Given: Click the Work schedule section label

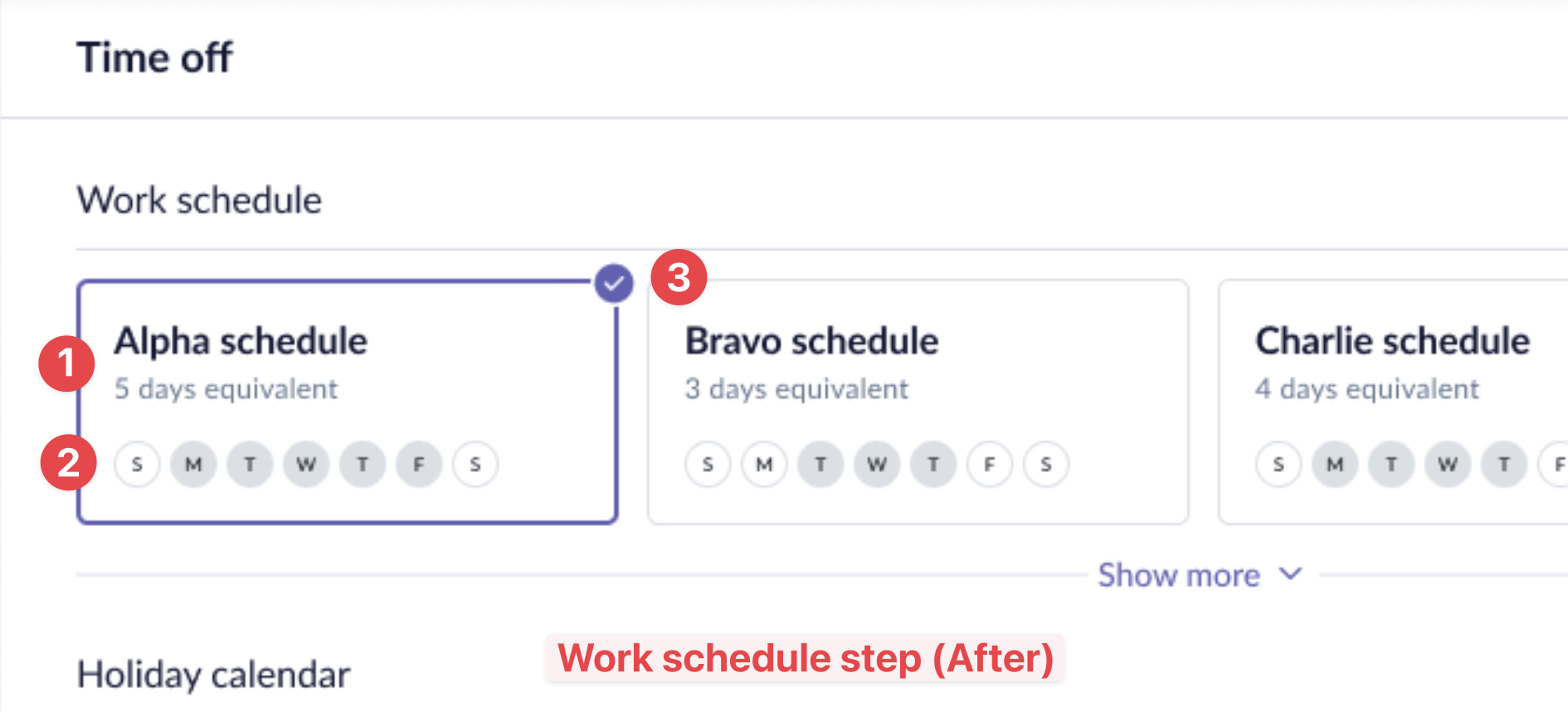Looking at the screenshot, I should tap(199, 200).
